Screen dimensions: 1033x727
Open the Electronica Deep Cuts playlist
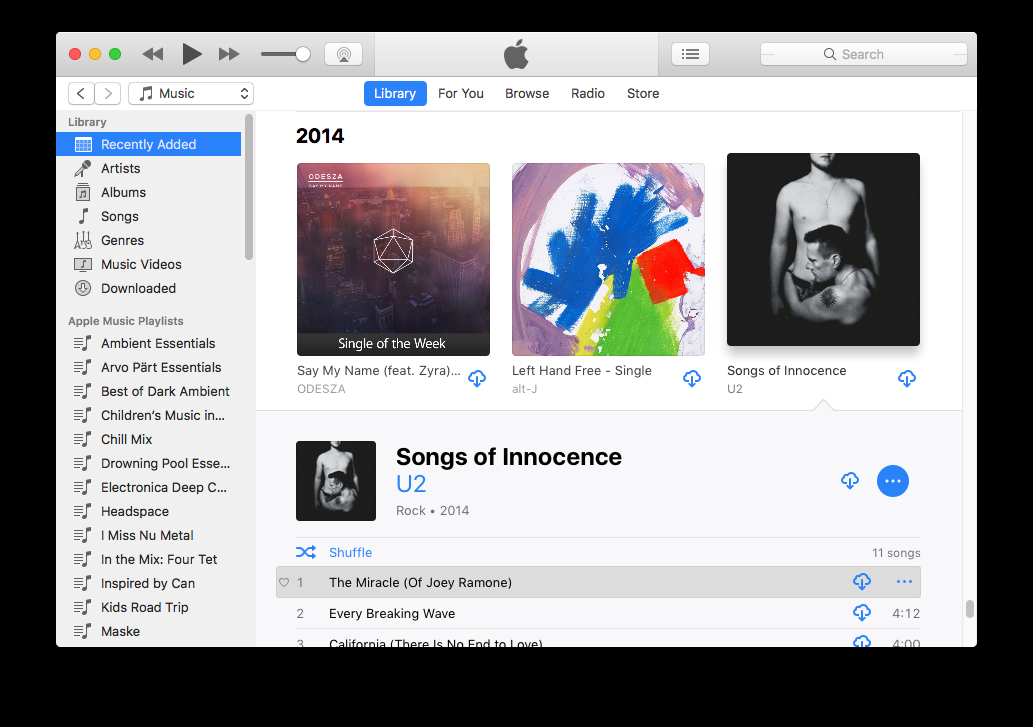pyautogui.click(x=149, y=488)
